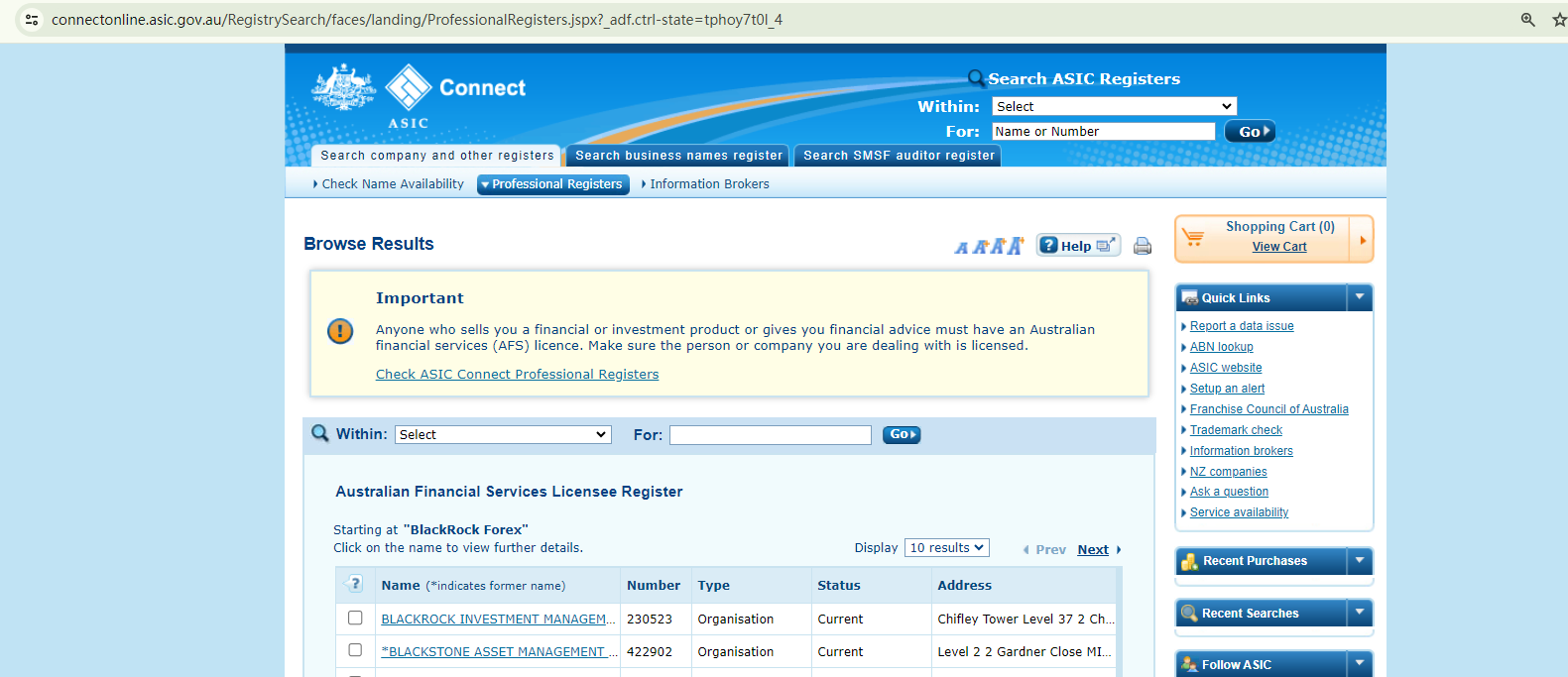Open site information icon in address bar
This screenshot has width=1568, height=677.
click(x=32, y=20)
